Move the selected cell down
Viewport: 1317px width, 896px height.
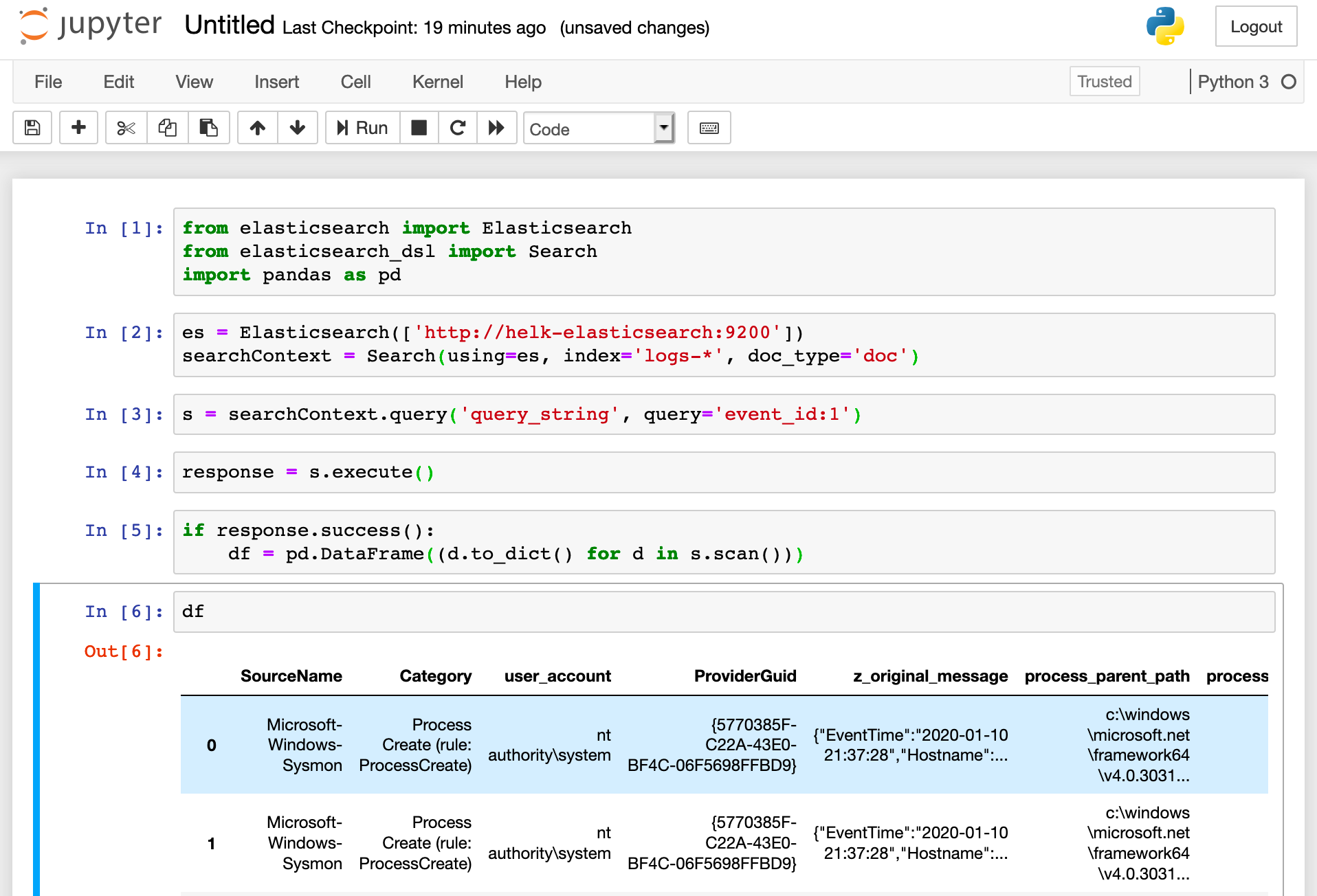pos(298,128)
